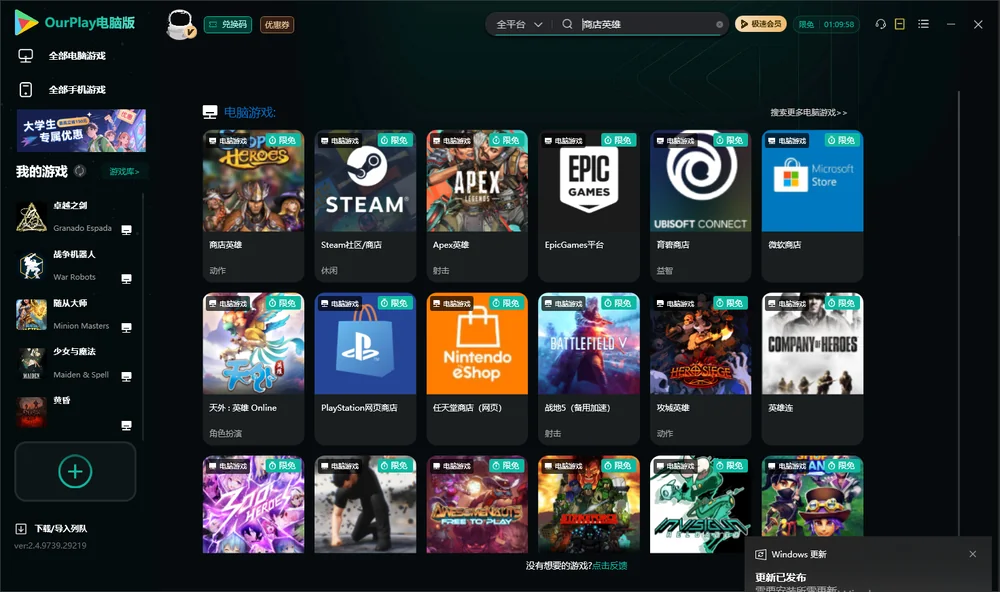Open the 天外:英雄 Online game card
This screenshot has width=1000, height=592.
click(x=253, y=369)
